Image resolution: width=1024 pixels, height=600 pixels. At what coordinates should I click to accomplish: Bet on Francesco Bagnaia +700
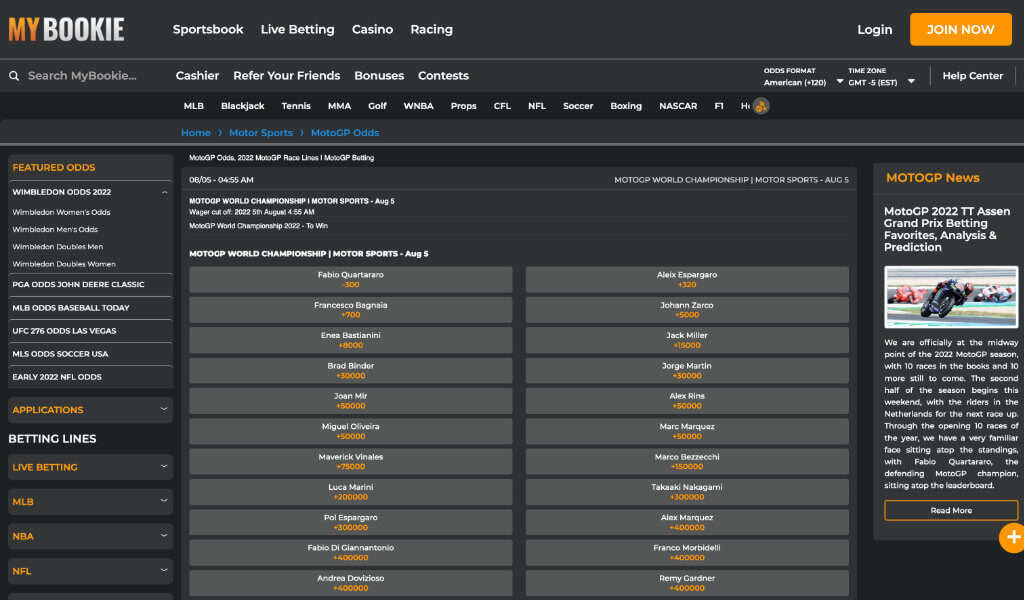(351, 309)
